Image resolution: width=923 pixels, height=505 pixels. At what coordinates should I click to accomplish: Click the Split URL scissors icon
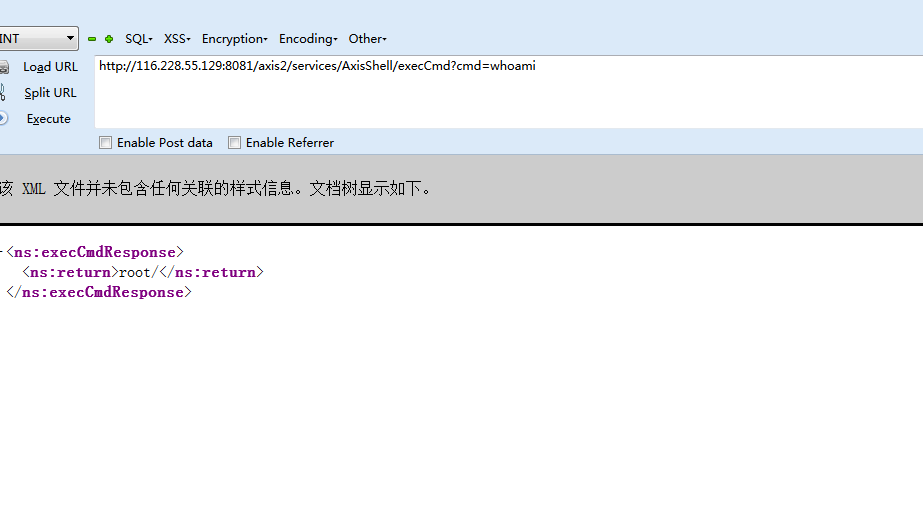(3, 92)
